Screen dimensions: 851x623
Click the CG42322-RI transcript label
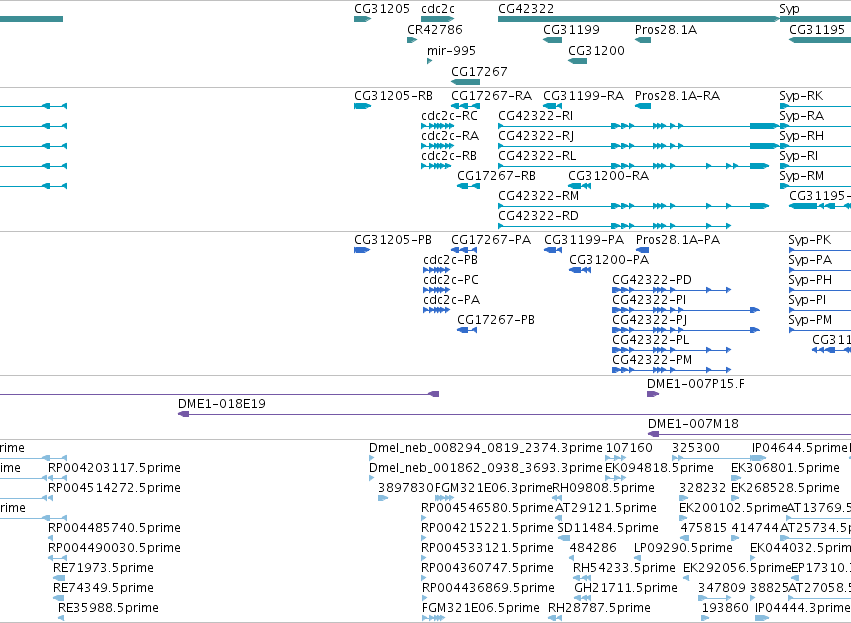(535, 116)
